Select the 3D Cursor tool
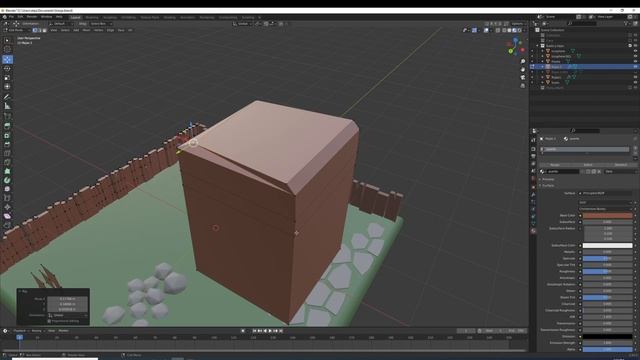This screenshot has width=640, height=360. (7, 49)
